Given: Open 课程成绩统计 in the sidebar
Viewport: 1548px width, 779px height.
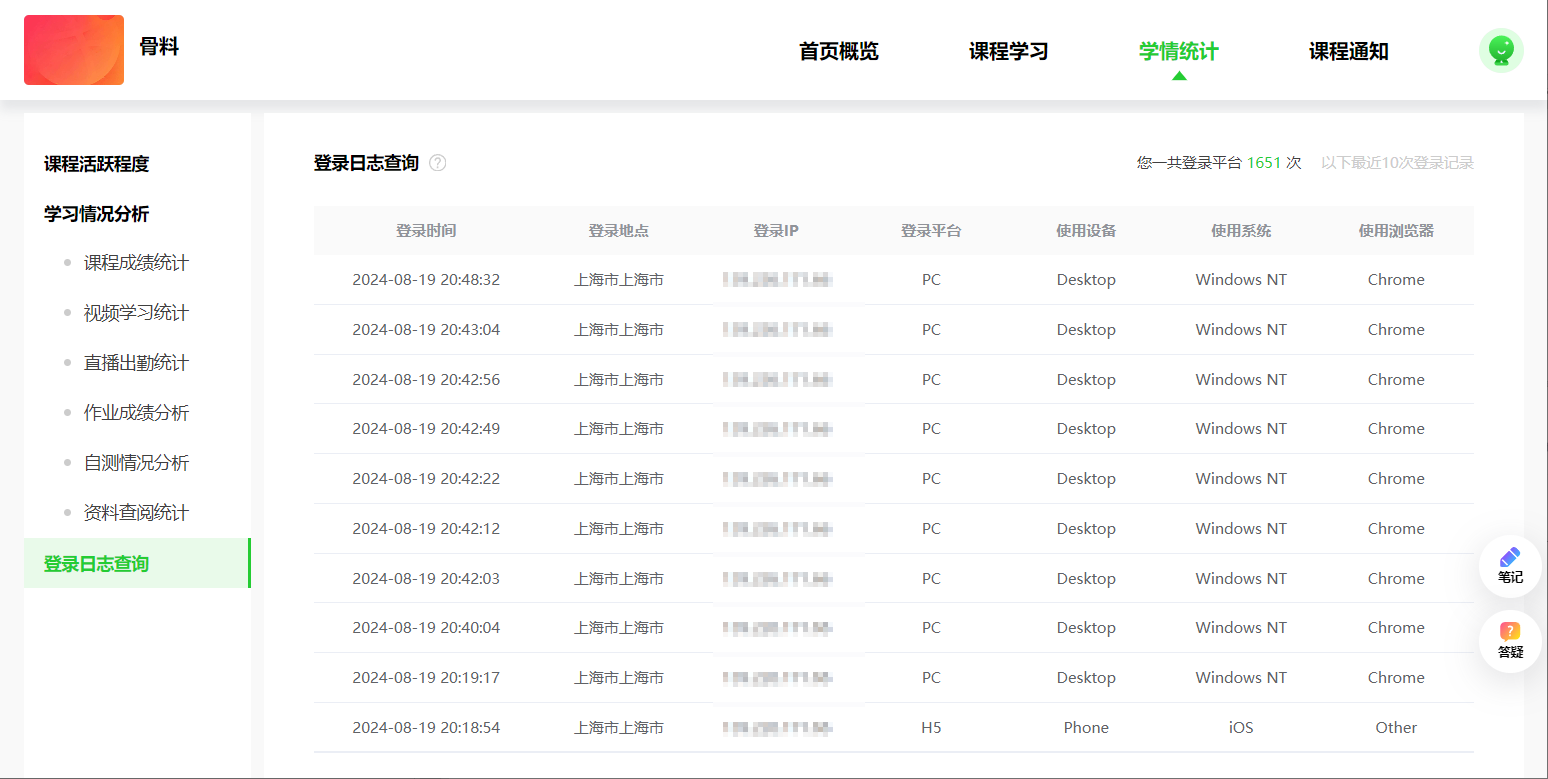Looking at the screenshot, I should coord(136,263).
